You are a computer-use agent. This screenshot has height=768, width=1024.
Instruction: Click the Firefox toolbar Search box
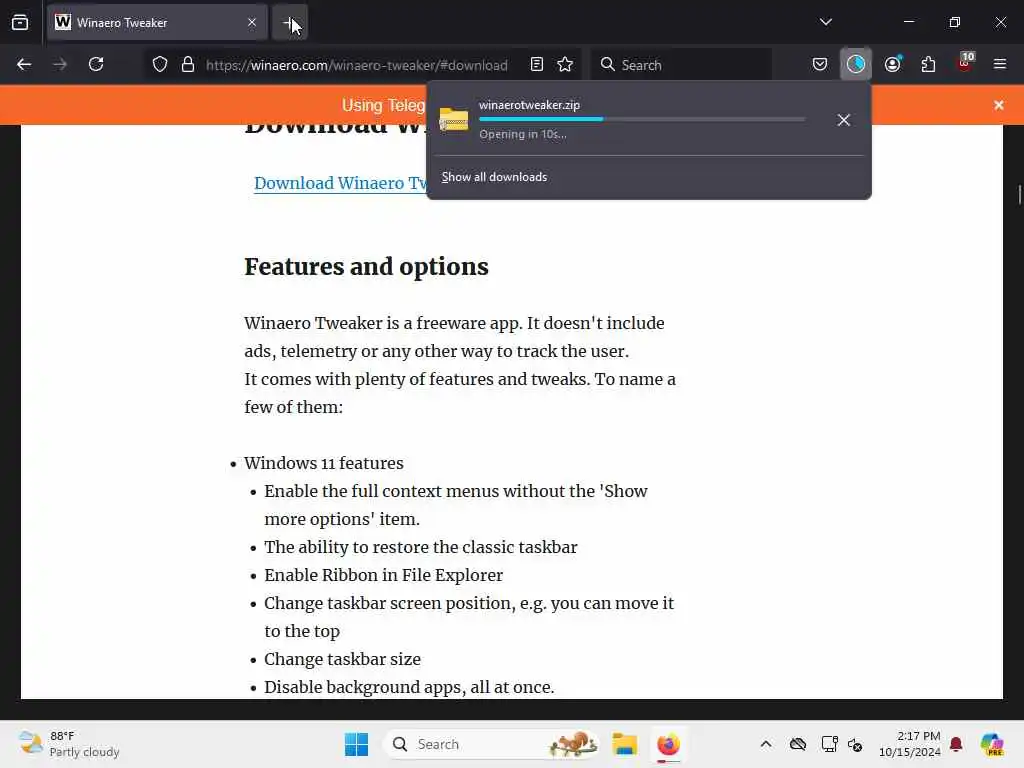pos(681,65)
